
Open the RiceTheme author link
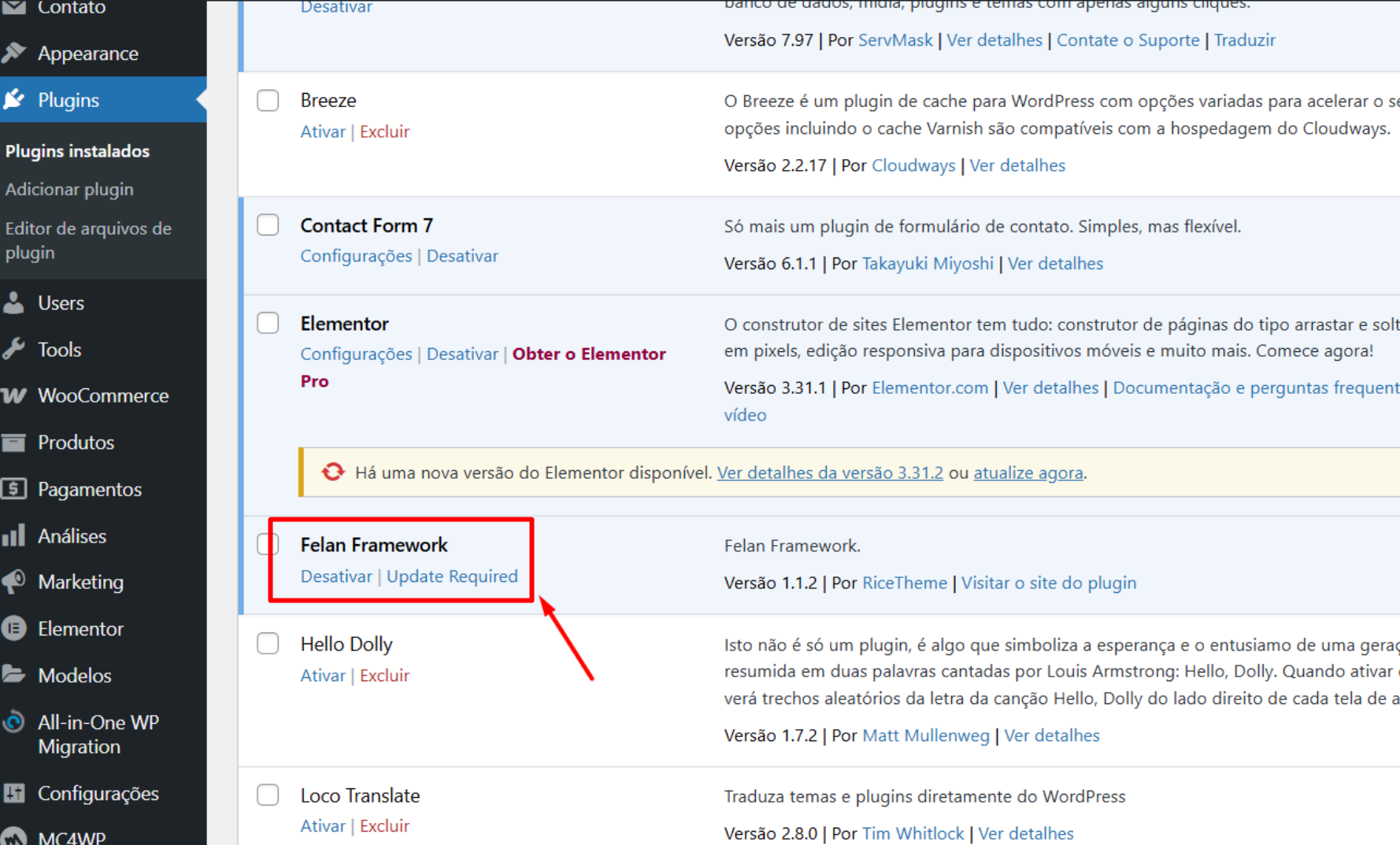point(905,583)
